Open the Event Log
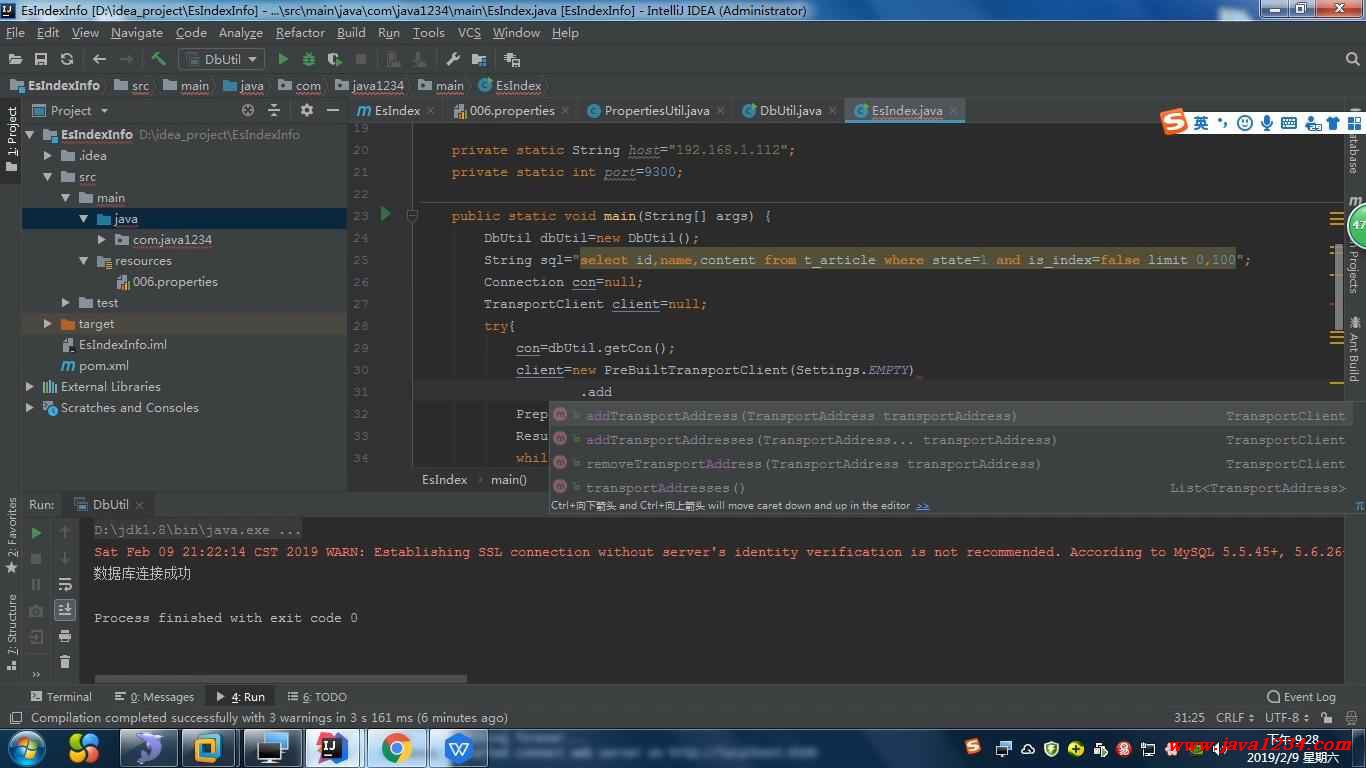 1301,697
